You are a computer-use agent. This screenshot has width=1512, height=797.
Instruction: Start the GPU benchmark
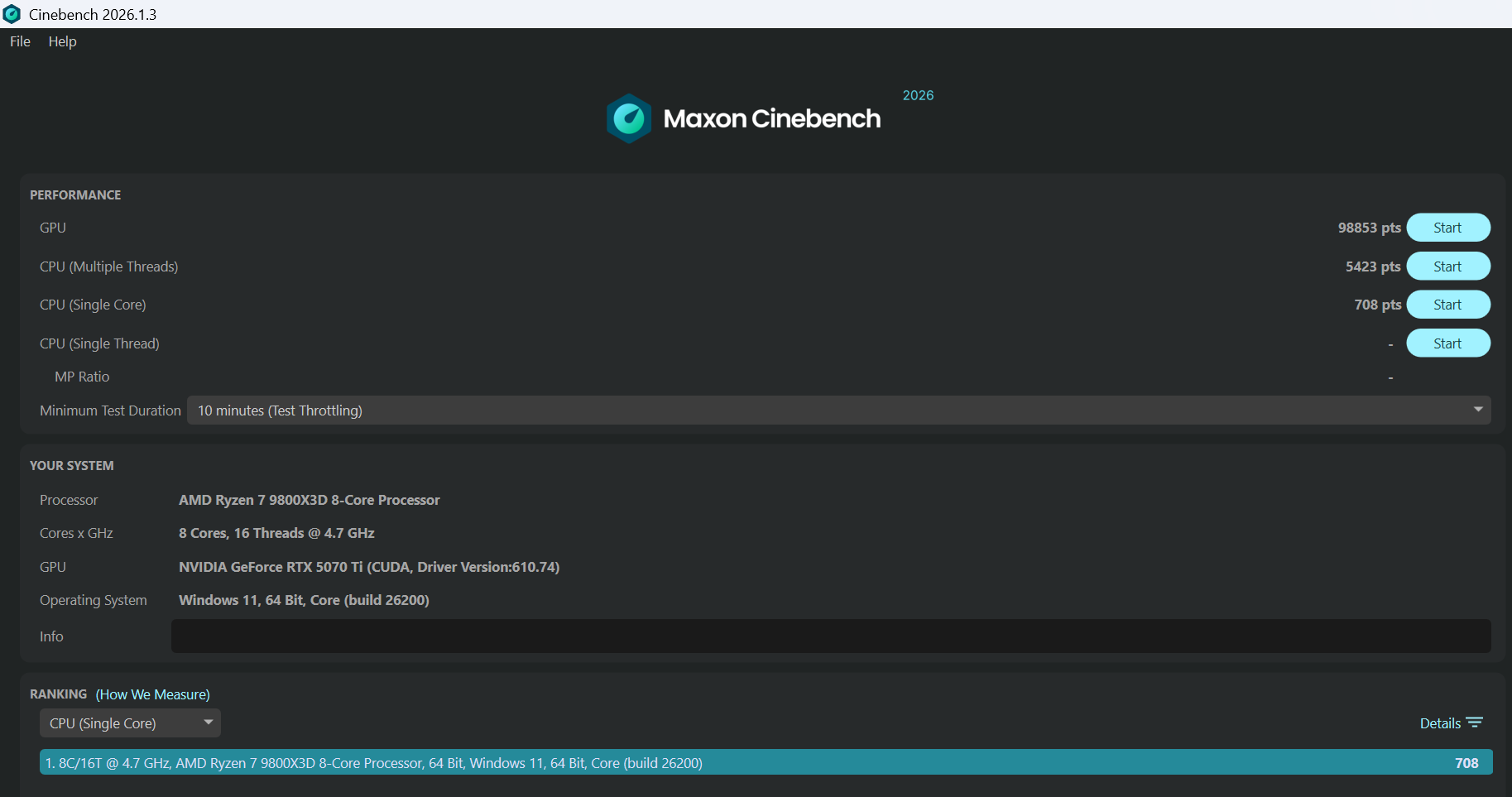point(1448,228)
